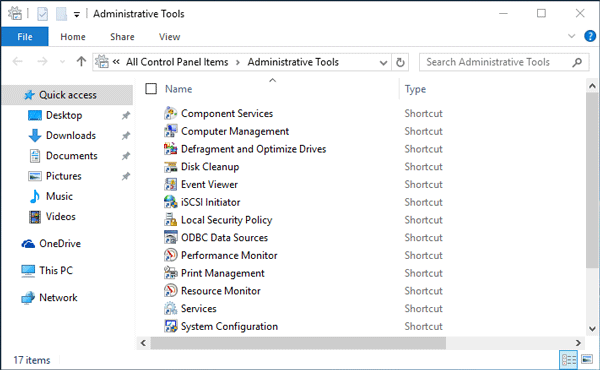This screenshot has width=600, height=370.
Task: Select the Event Viewer shortcut icon
Action: pos(170,184)
